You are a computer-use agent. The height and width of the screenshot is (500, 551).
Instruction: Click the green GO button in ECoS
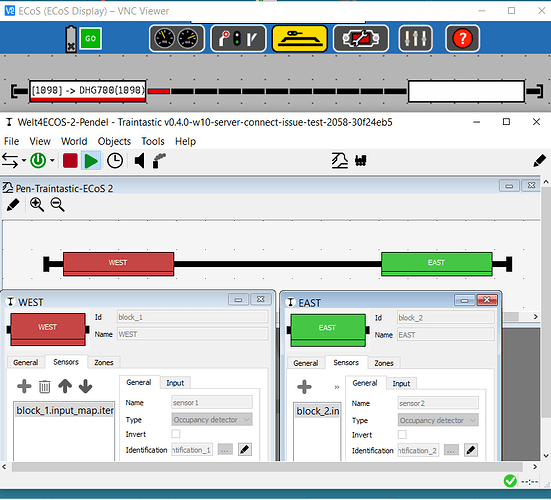coord(90,38)
